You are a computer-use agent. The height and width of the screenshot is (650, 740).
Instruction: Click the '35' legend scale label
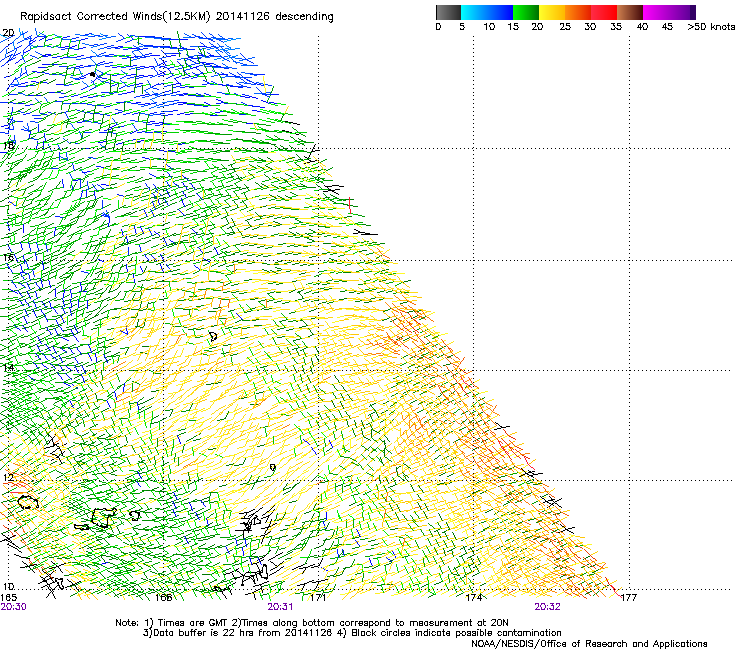coord(616,27)
